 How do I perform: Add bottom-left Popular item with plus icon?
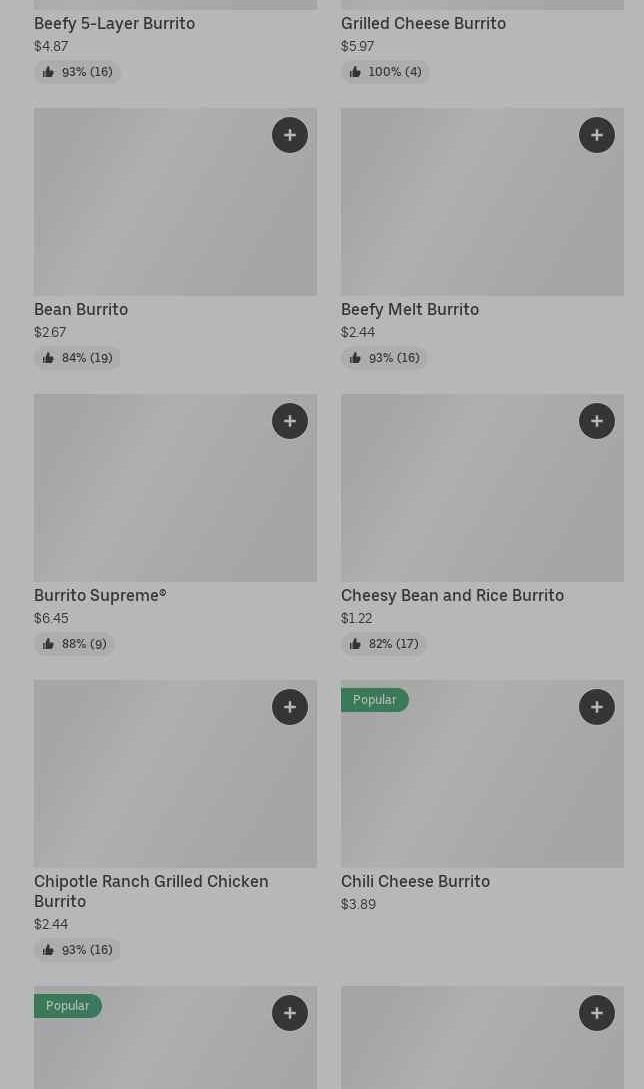point(290,1013)
